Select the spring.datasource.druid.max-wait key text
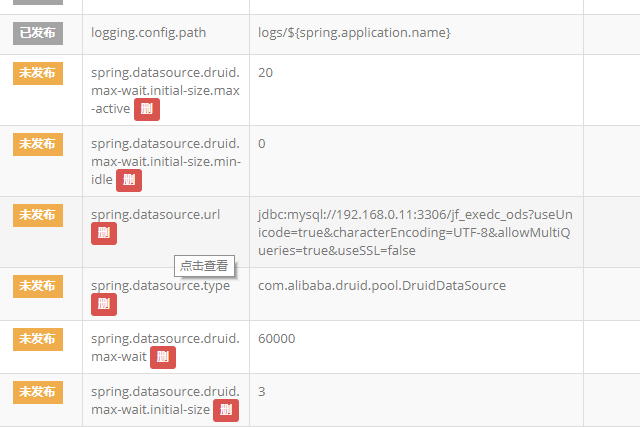The width and height of the screenshot is (640, 427). click(165, 347)
